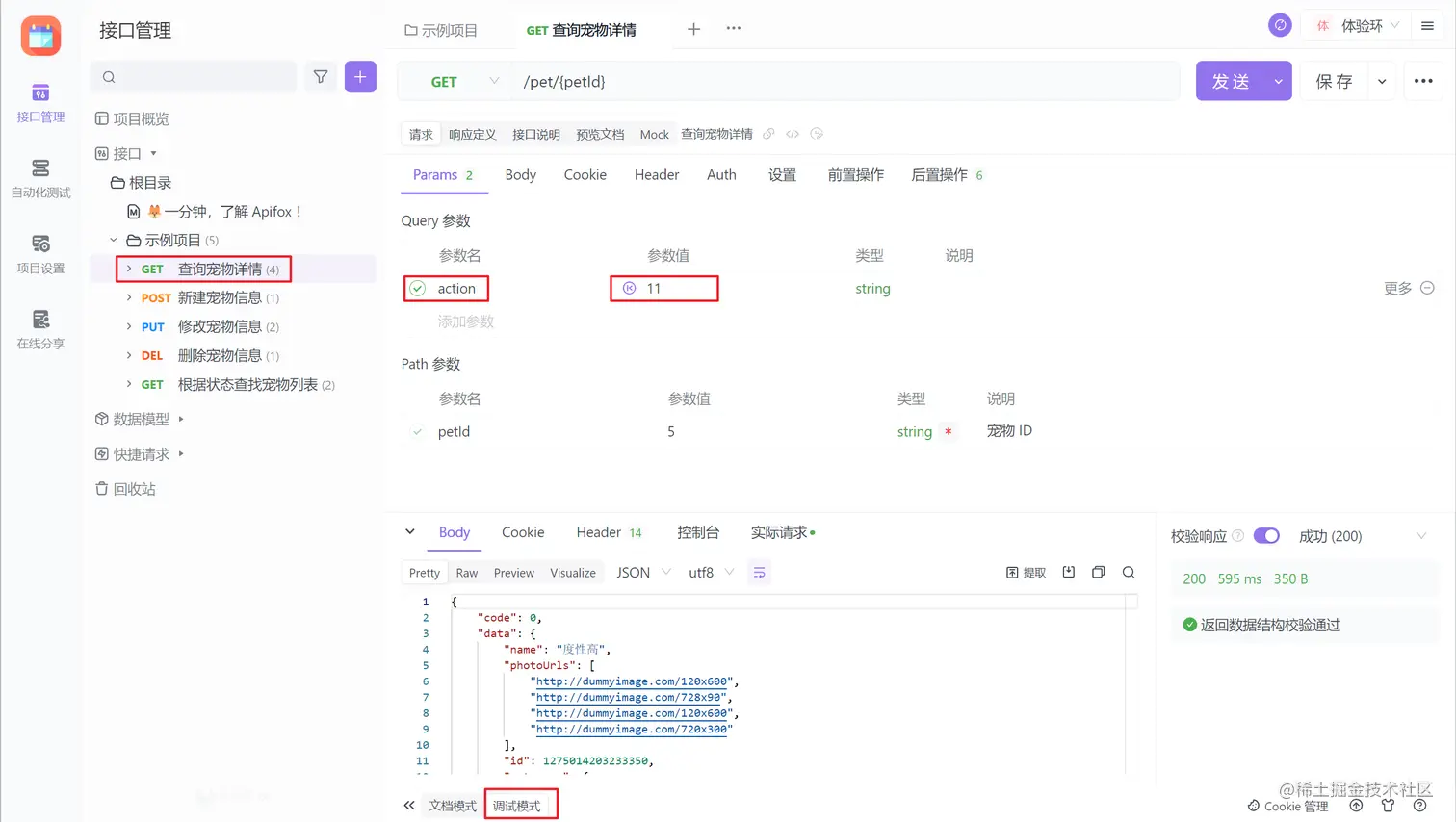Switch to the Header request tab
Screen dimensions: 1456x822
(657, 175)
